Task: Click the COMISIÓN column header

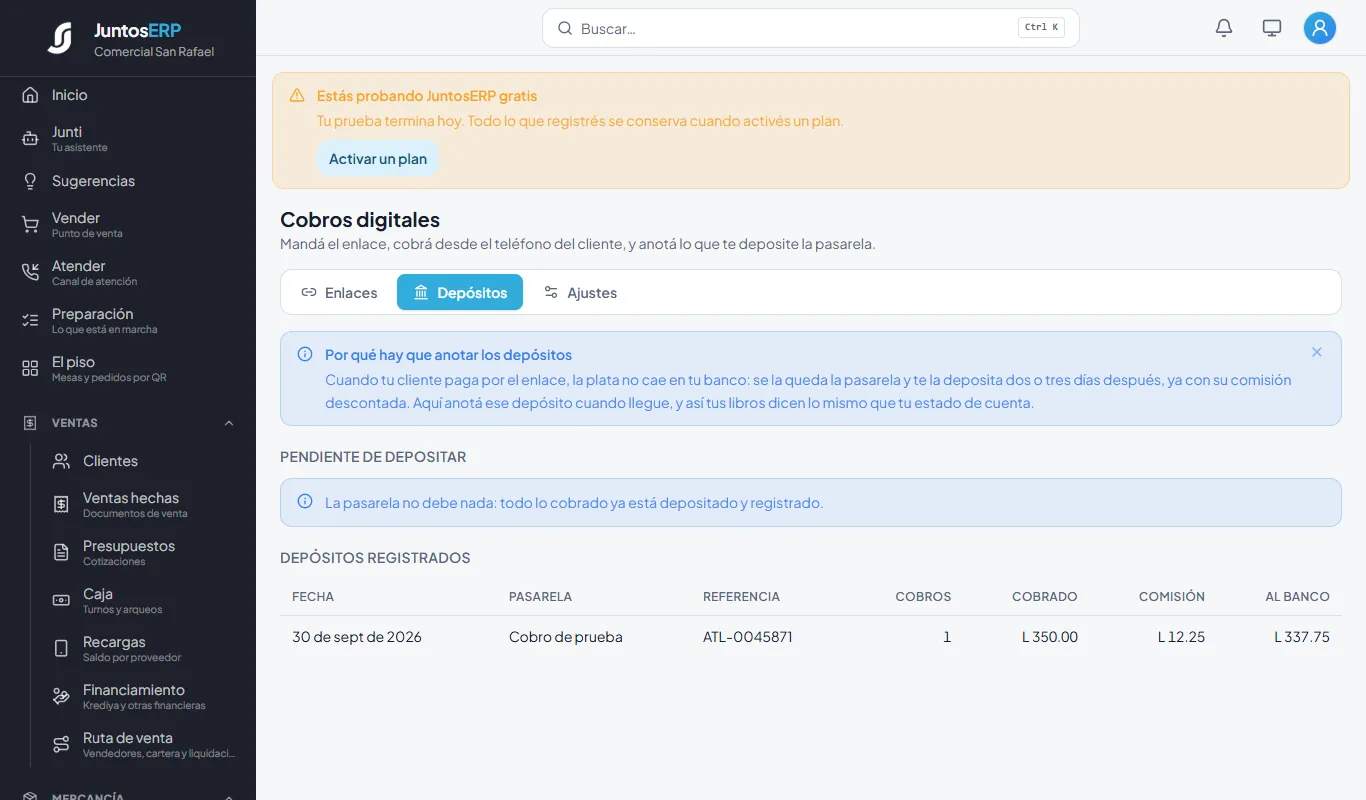Action: 1172,596
